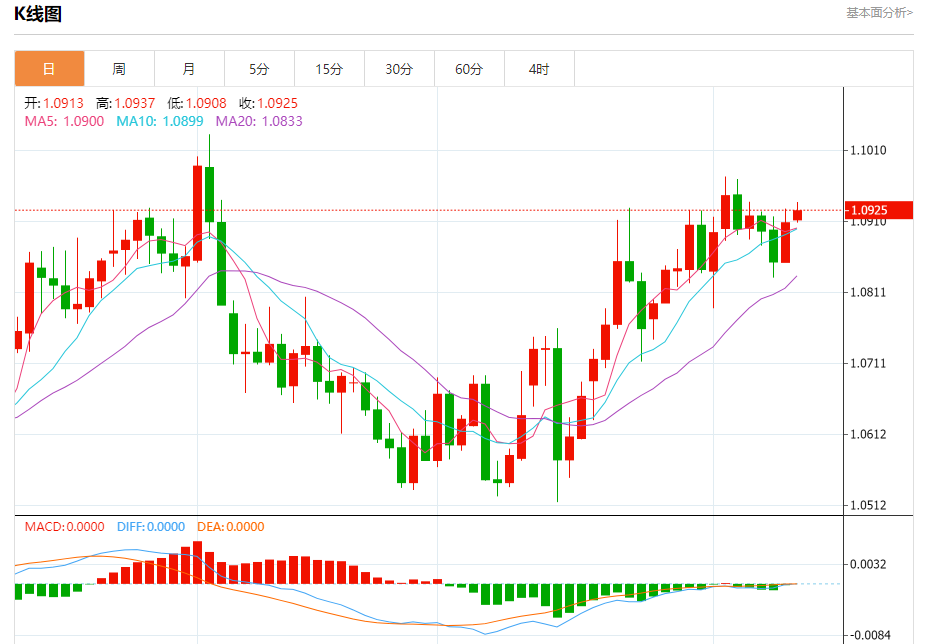Click the 高: 1.0937 high value
This screenshot has height=644, width=925.
pyautogui.click(x=126, y=103)
